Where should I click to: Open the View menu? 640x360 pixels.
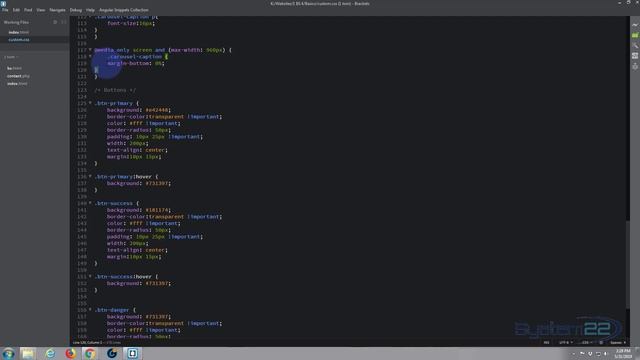[41, 10]
